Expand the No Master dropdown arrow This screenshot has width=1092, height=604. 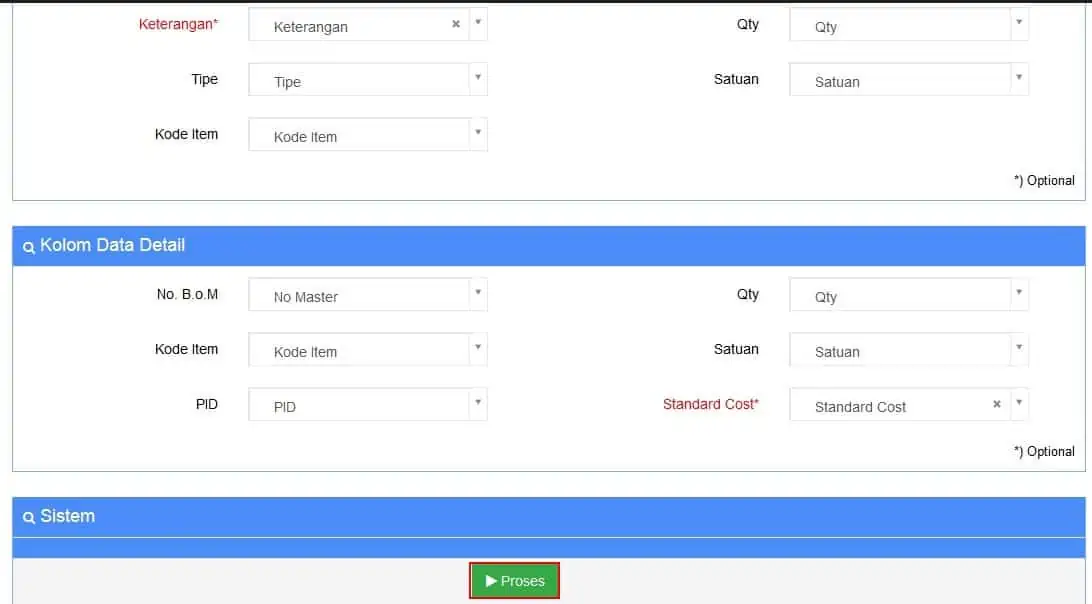pos(478,293)
